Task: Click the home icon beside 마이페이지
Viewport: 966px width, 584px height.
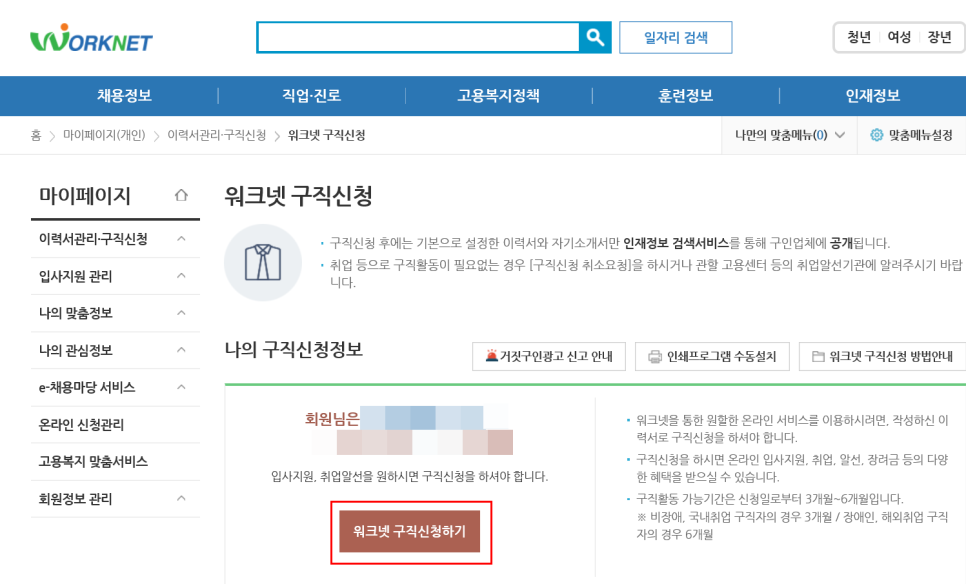Action: point(181,195)
